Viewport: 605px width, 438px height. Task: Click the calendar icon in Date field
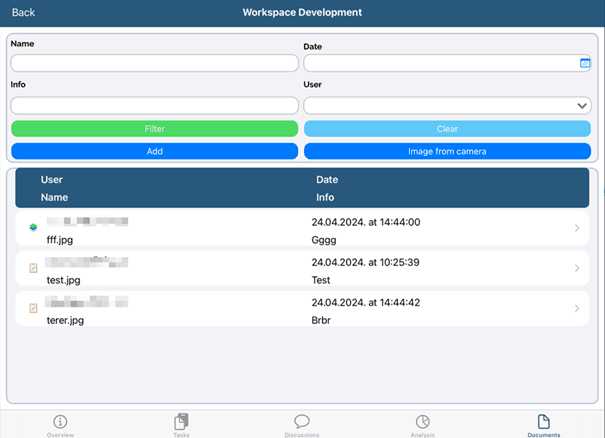(585, 63)
